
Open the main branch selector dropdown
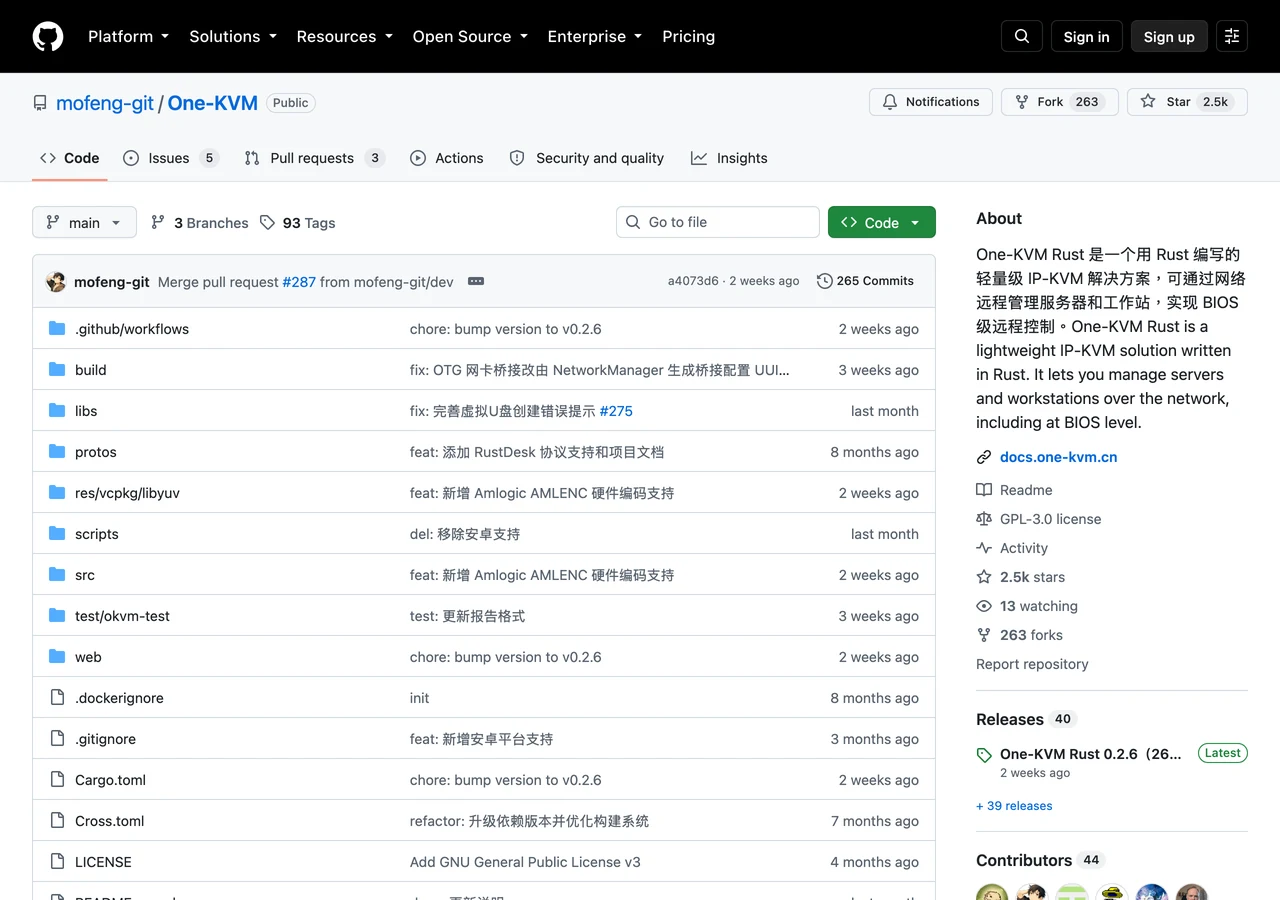tap(84, 222)
